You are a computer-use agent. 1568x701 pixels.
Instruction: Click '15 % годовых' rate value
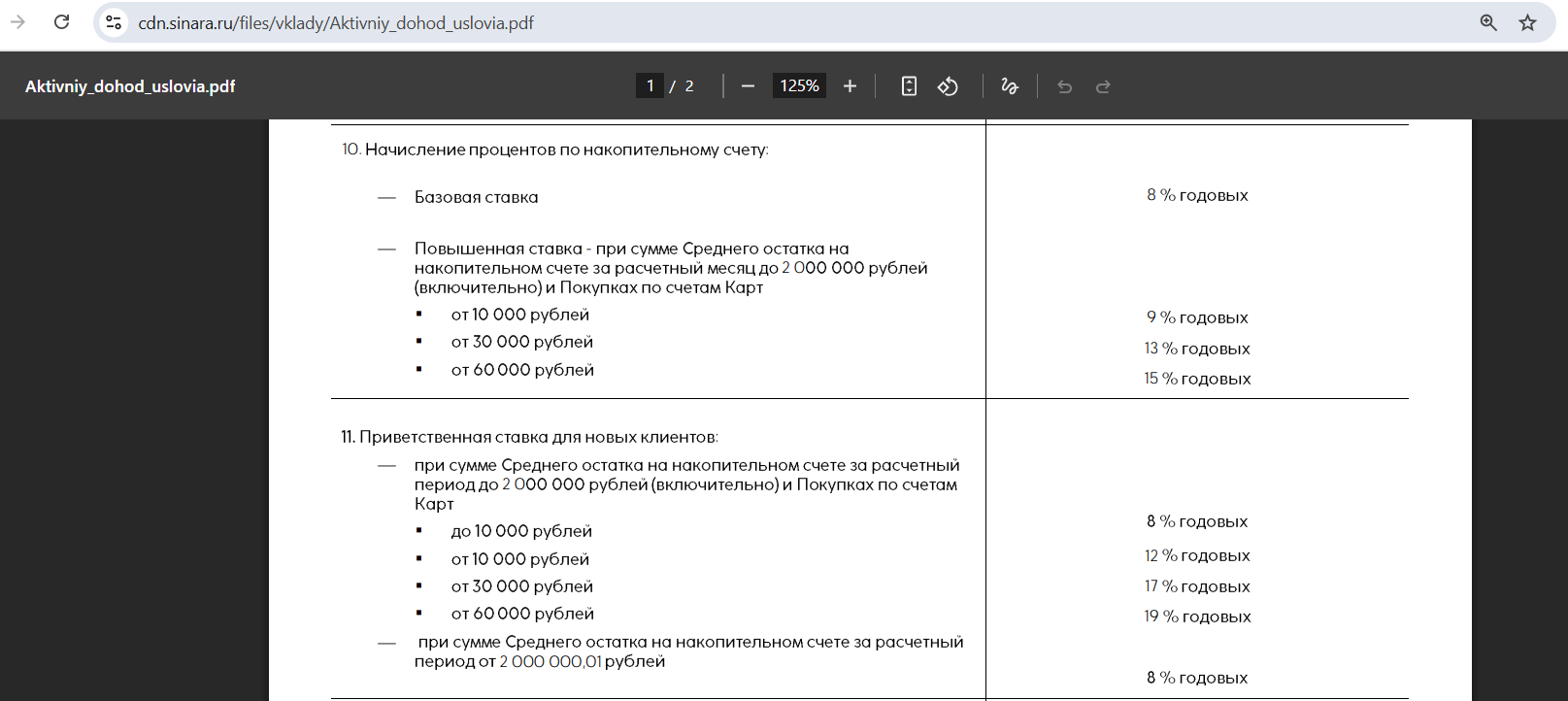(x=1197, y=379)
